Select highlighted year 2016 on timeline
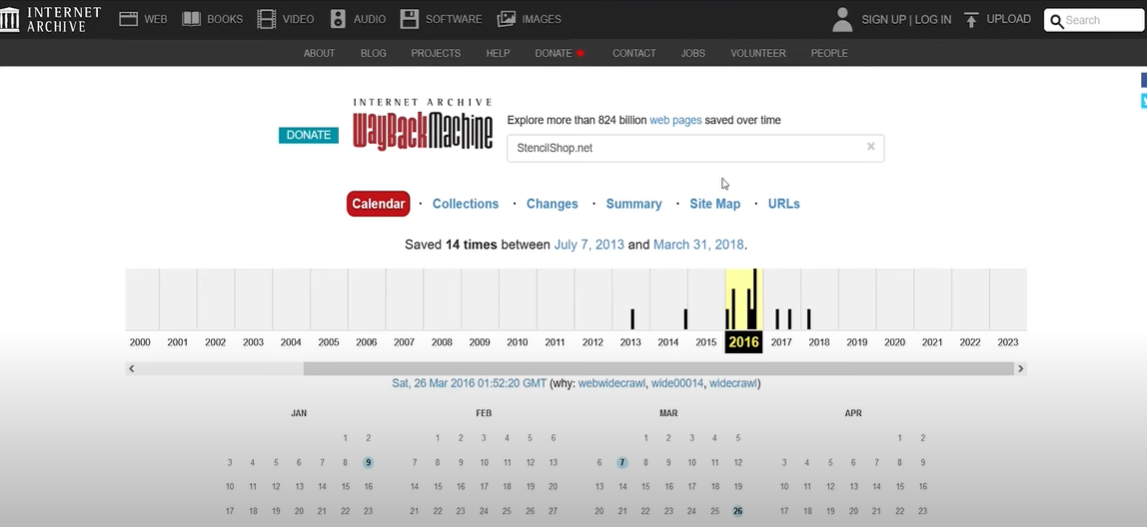 click(x=744, y=342)
